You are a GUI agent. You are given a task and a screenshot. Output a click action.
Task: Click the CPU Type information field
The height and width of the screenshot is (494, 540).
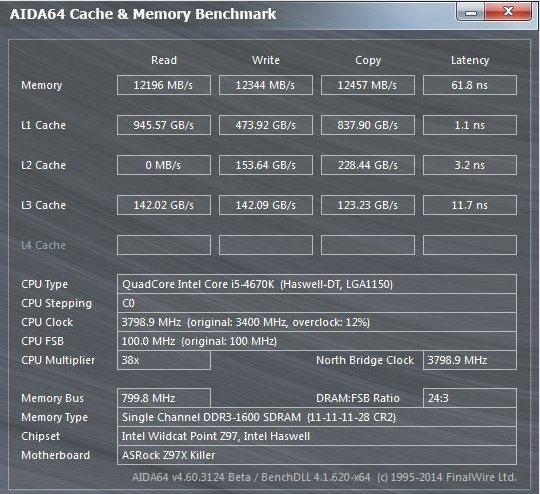(317, 284)
